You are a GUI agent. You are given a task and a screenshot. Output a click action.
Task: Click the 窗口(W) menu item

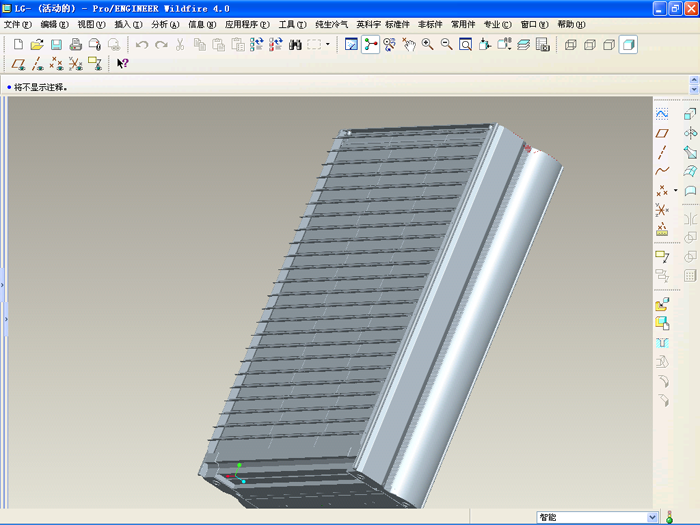click(x=533, y=24)
